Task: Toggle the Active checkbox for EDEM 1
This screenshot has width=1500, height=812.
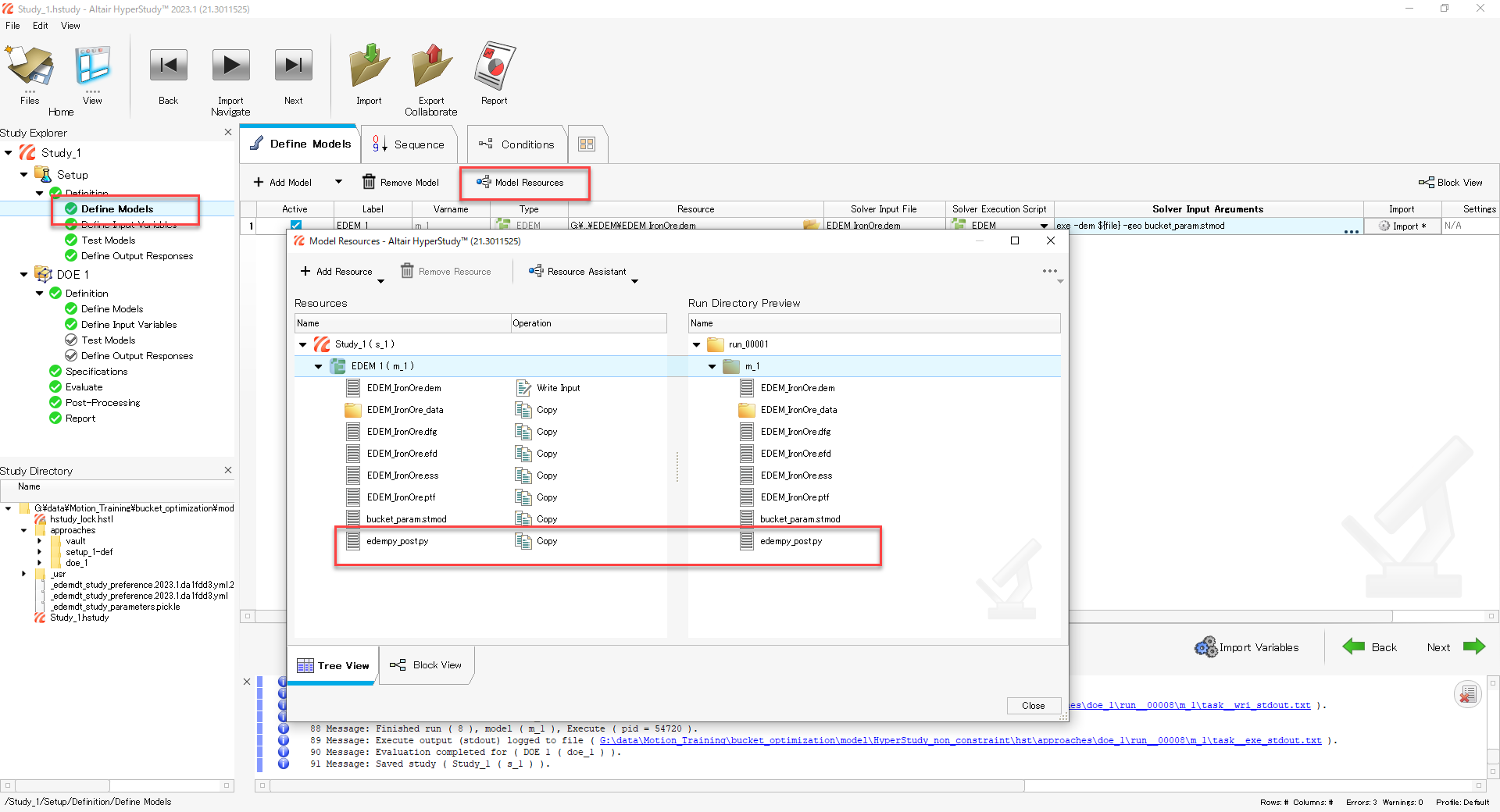Action: pyautogui.click(x=296, y=226)
